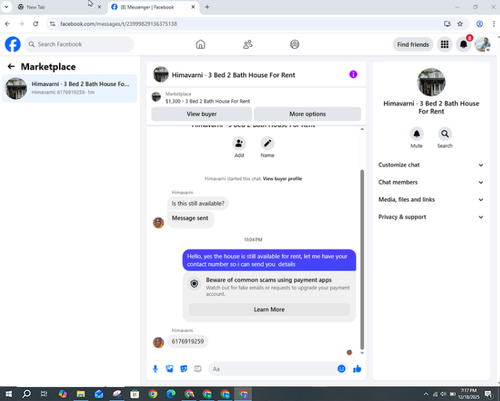This screenshot has width=500, height=401.
Task: Open the notifications bell in header
Action: [x=463, y=44]
